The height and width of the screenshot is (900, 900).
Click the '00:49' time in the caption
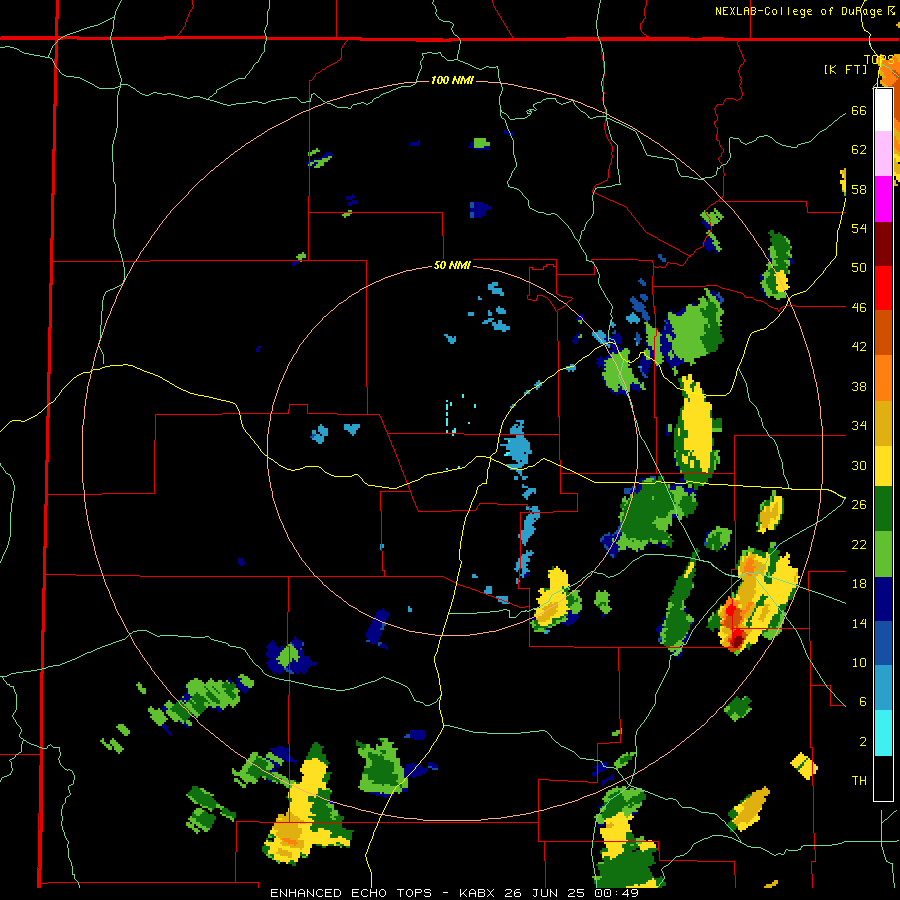coord(616,893)
